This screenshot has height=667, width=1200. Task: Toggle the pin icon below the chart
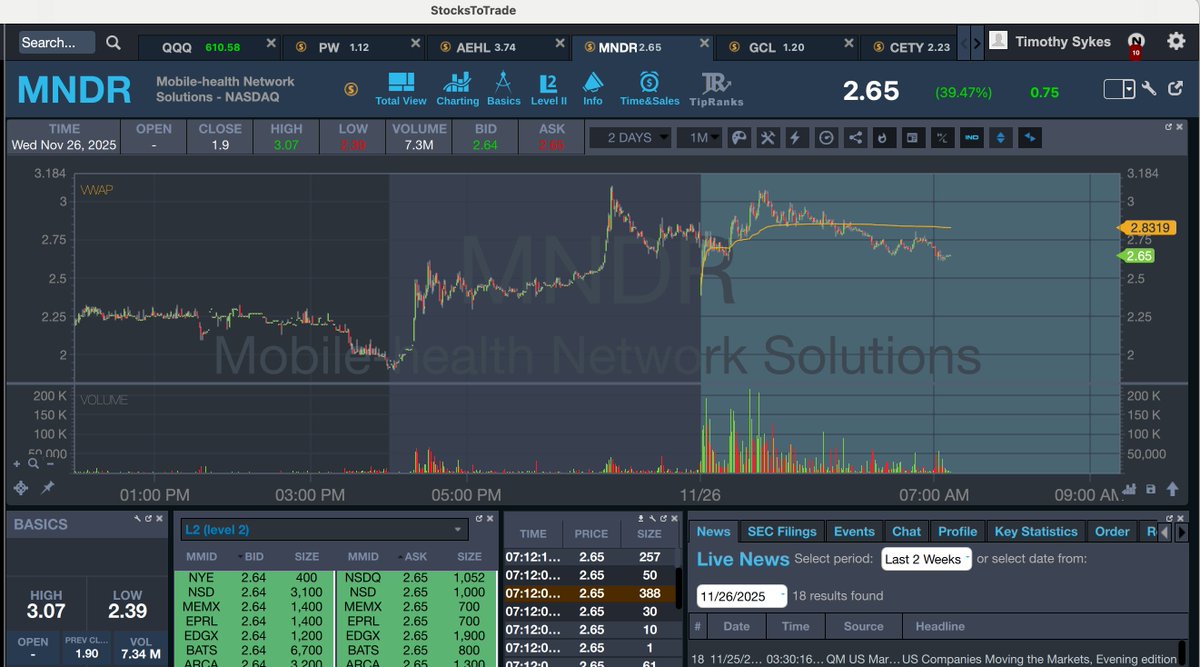[x=47, y=488]
